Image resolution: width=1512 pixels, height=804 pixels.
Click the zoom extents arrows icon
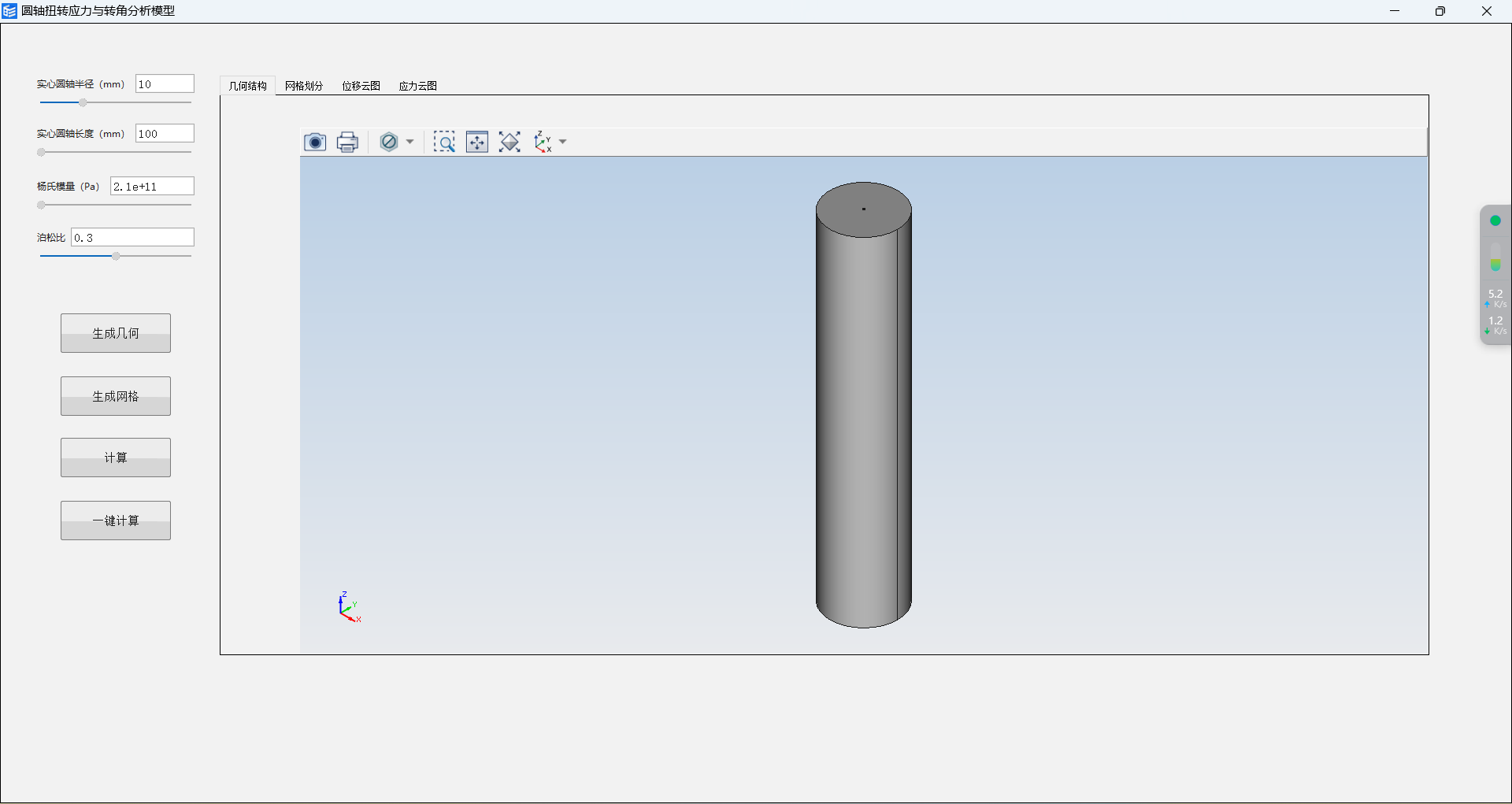pyautogui.click(x=477, y=142)
